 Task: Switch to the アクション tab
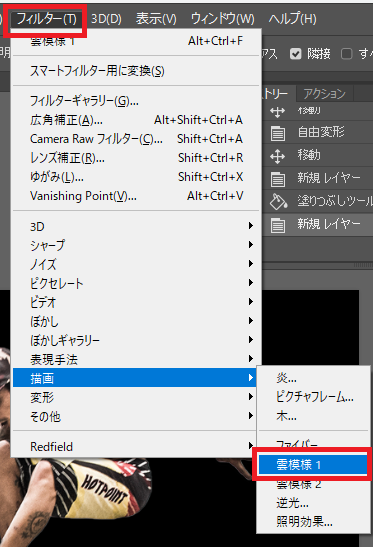(x=324, y=93)
